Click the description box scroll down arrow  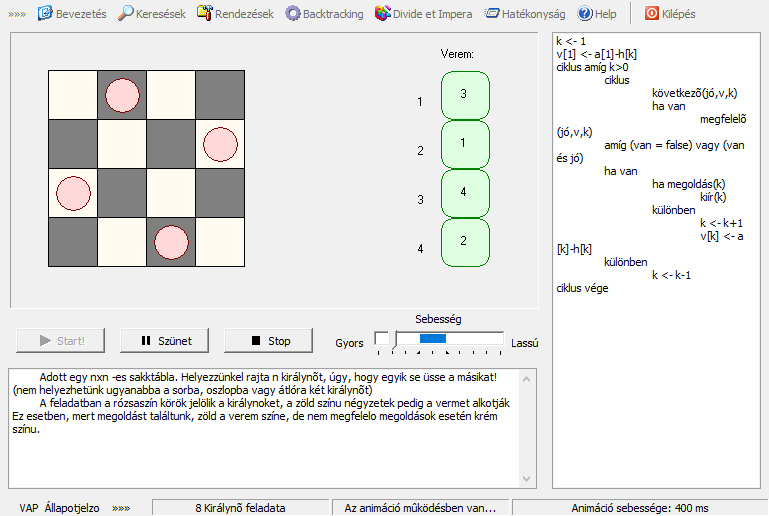point(526,479)
